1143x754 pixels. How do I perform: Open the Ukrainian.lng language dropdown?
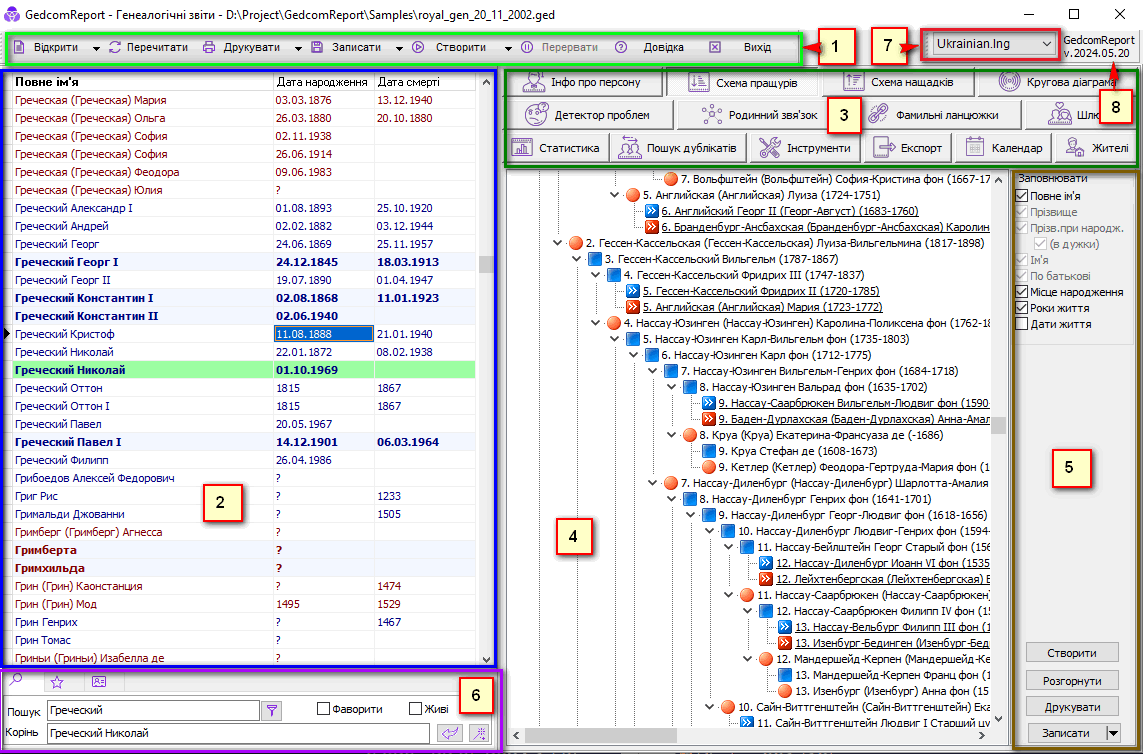click(992, 44)
